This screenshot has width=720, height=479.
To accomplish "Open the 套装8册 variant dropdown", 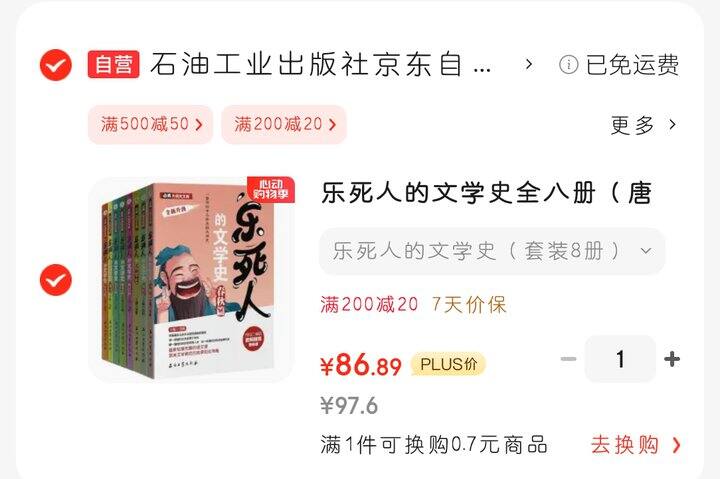I will click(x=492, y=251).
